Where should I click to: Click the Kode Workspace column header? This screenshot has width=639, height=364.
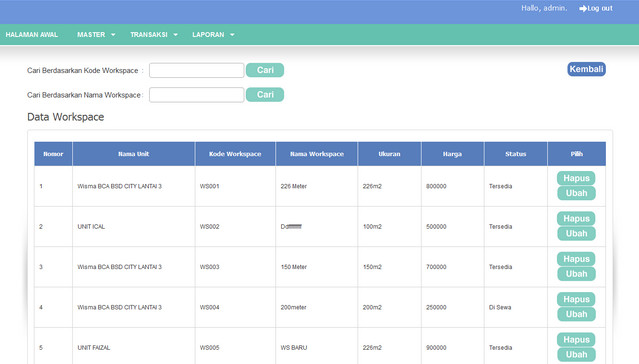(235, 154)
